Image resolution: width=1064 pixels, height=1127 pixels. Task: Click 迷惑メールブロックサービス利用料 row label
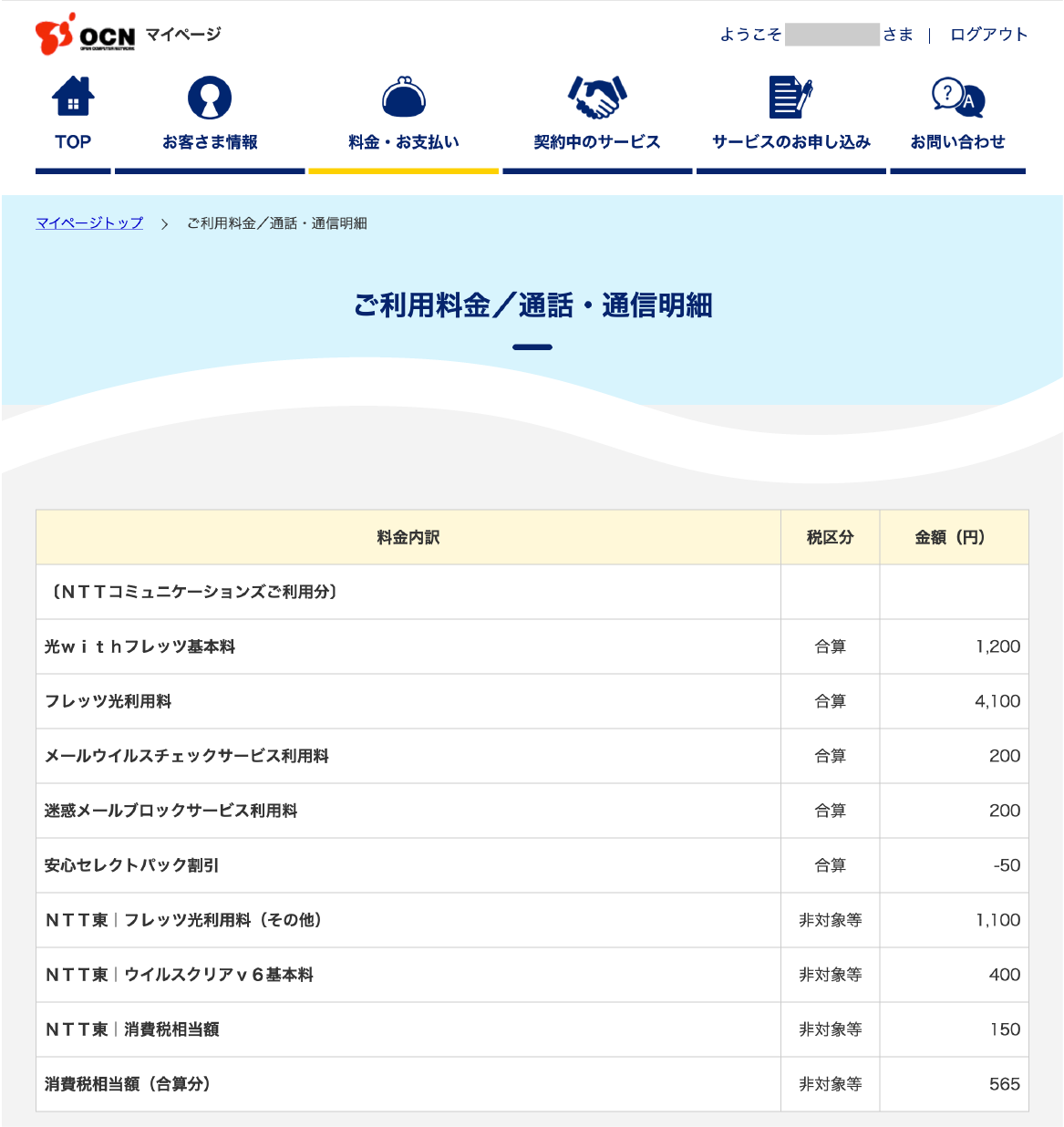[171, 811]
